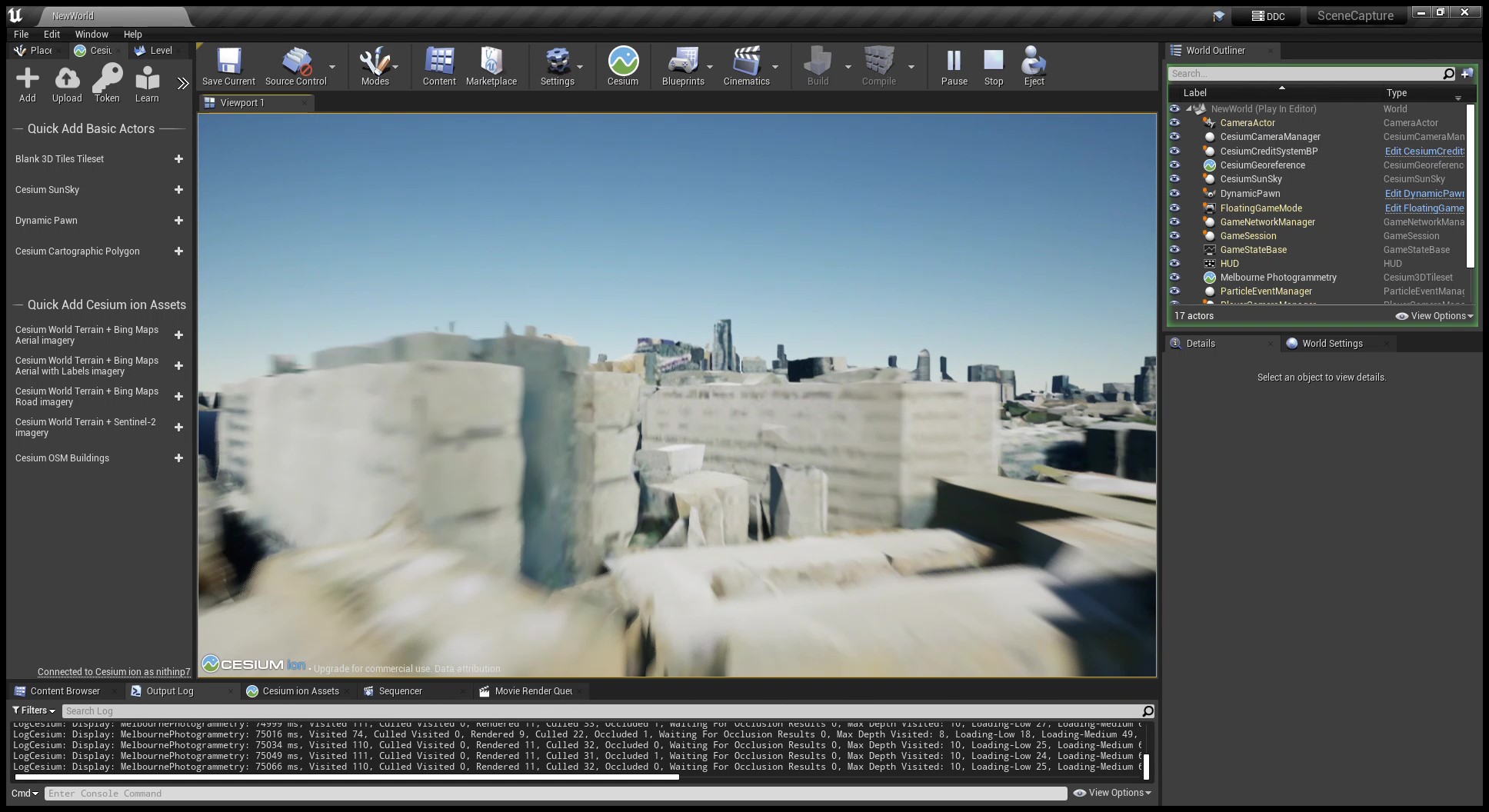Viewport: 1489px width, 812px height.
Task: Hide the DynamicPawn actor
Action: 1174,194
